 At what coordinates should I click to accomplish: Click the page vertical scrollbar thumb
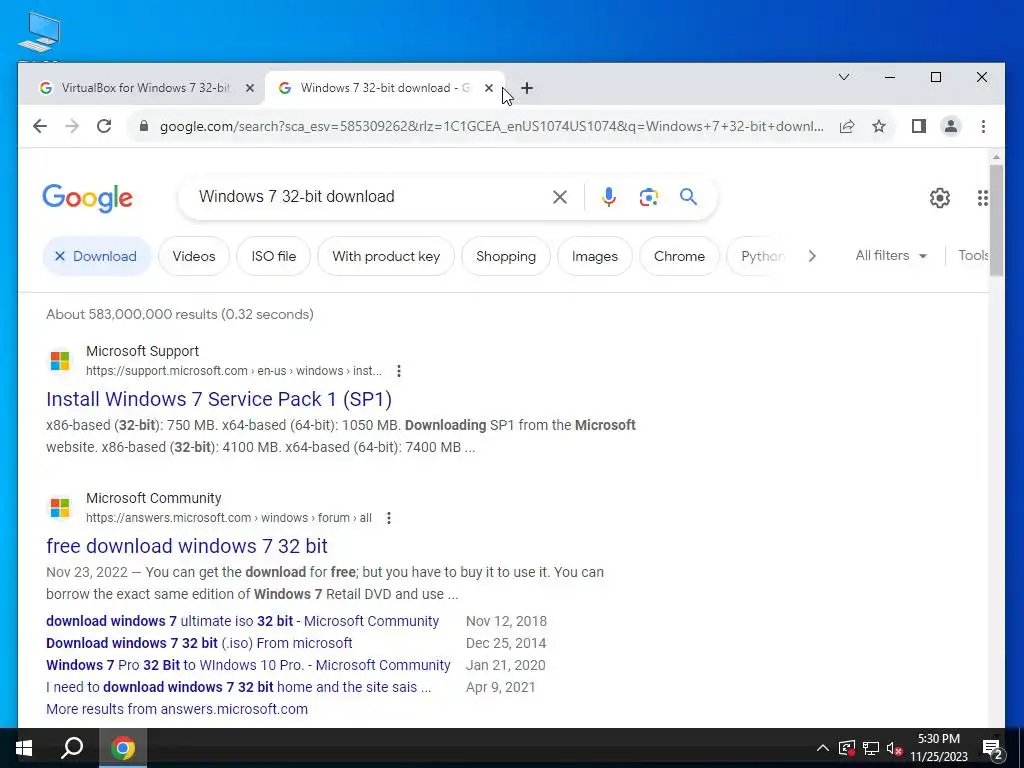coord(996,221)
